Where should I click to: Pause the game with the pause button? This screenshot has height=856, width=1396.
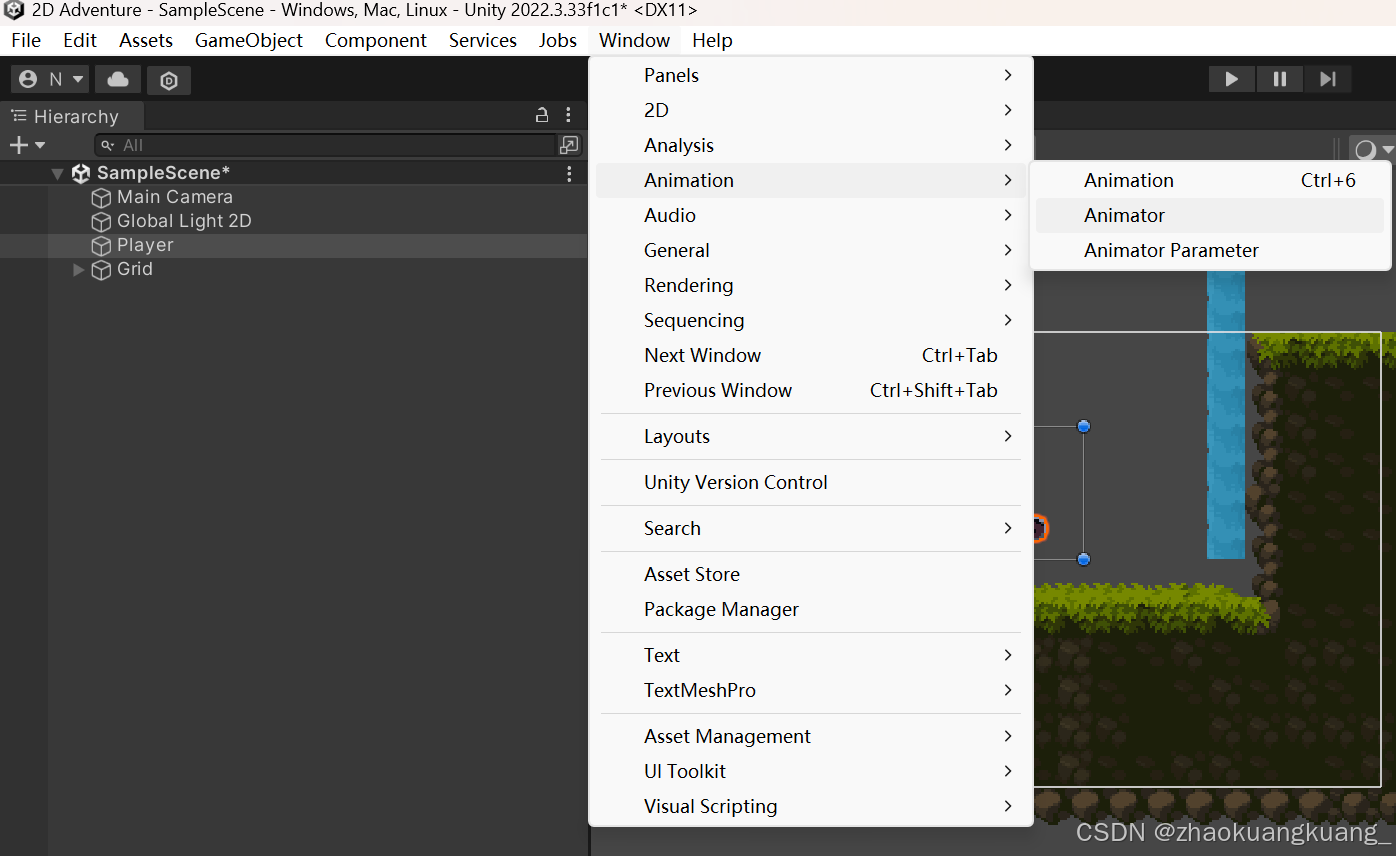tap(1279, 79)
